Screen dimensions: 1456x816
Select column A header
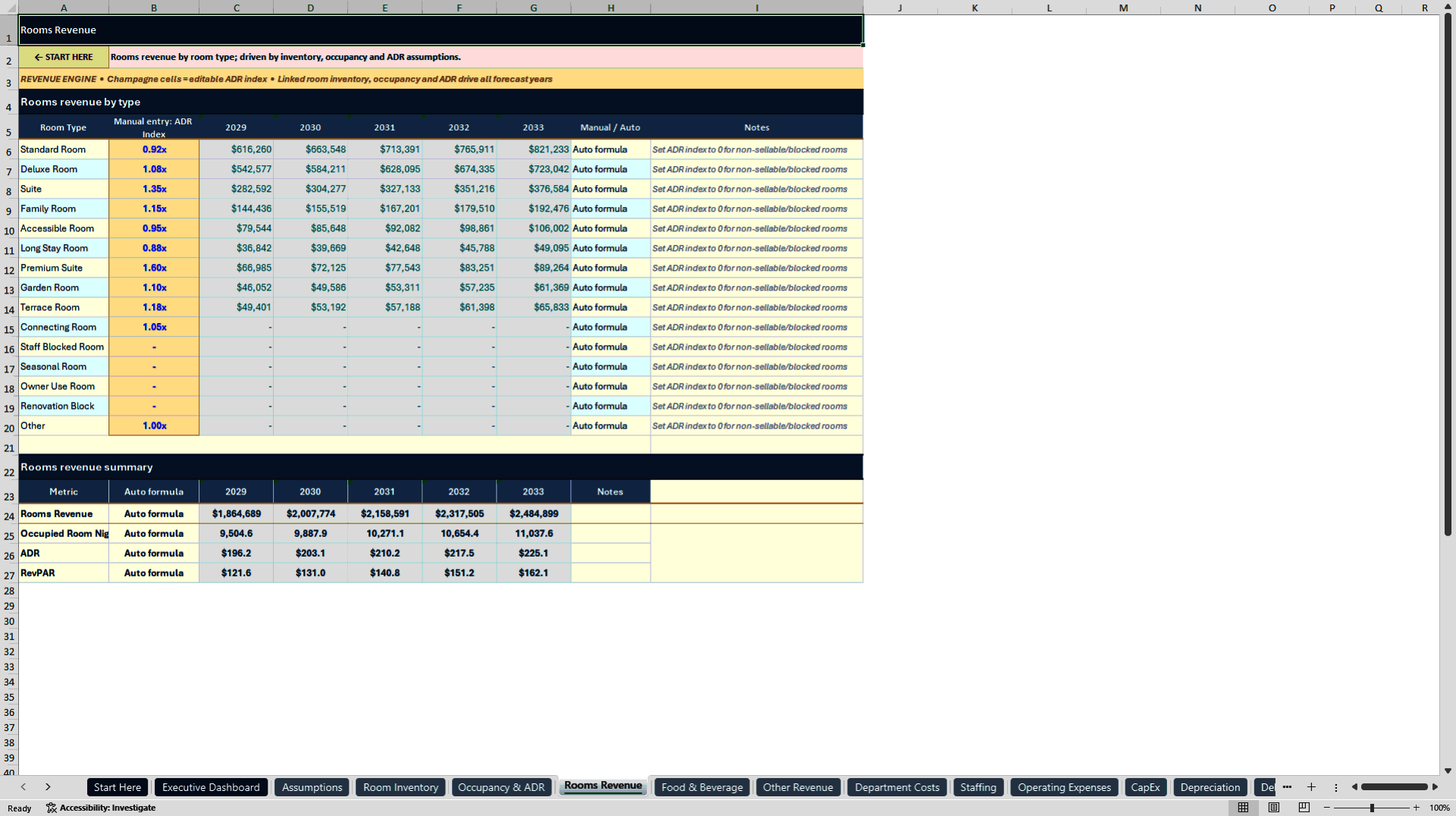(x=64, y=8)
